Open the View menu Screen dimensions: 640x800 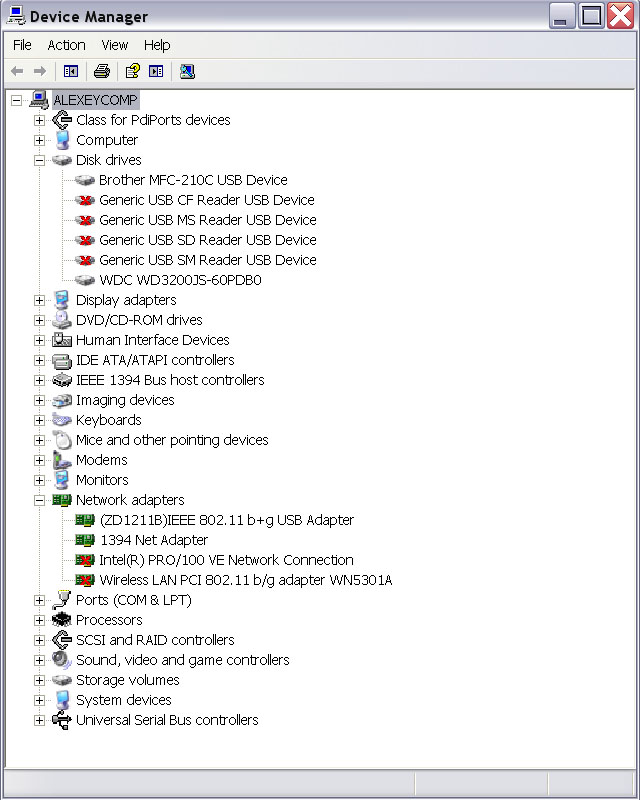[114, 45]
